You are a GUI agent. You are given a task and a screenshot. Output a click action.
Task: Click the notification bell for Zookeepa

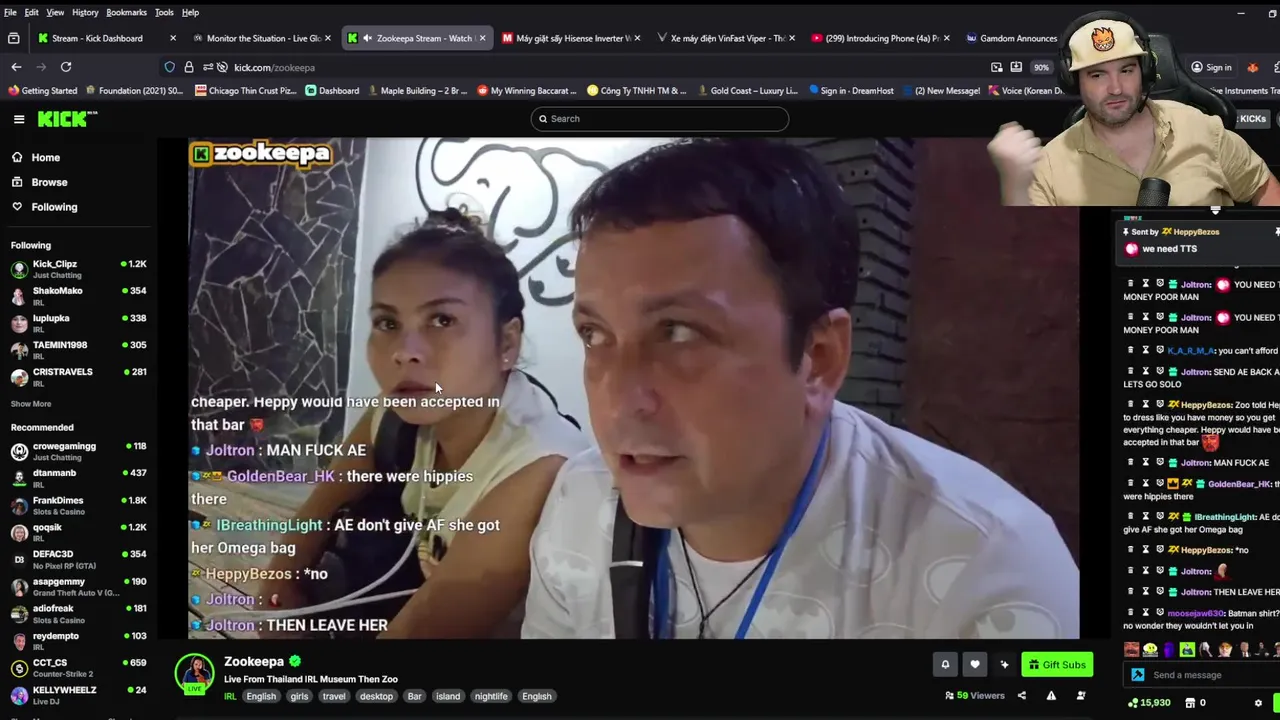click(945, 665)
